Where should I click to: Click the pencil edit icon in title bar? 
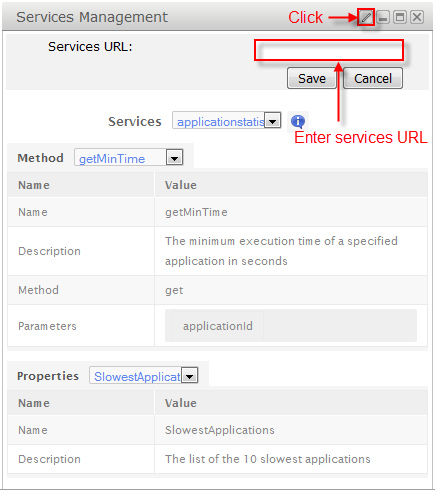(x=366, y=17)
